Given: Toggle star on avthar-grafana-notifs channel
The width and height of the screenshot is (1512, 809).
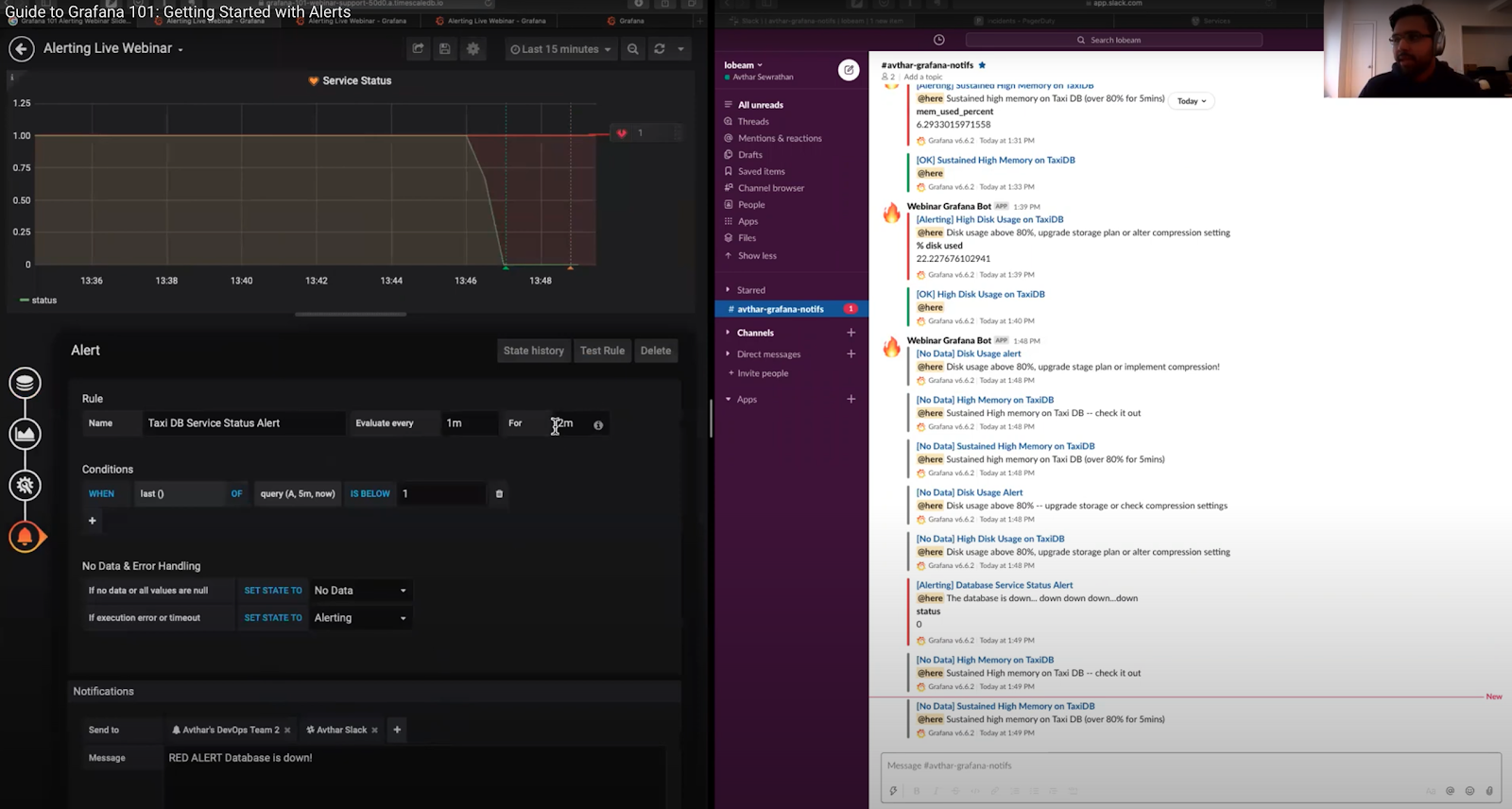Looking at the screenshot, I should tap(982, 65).
